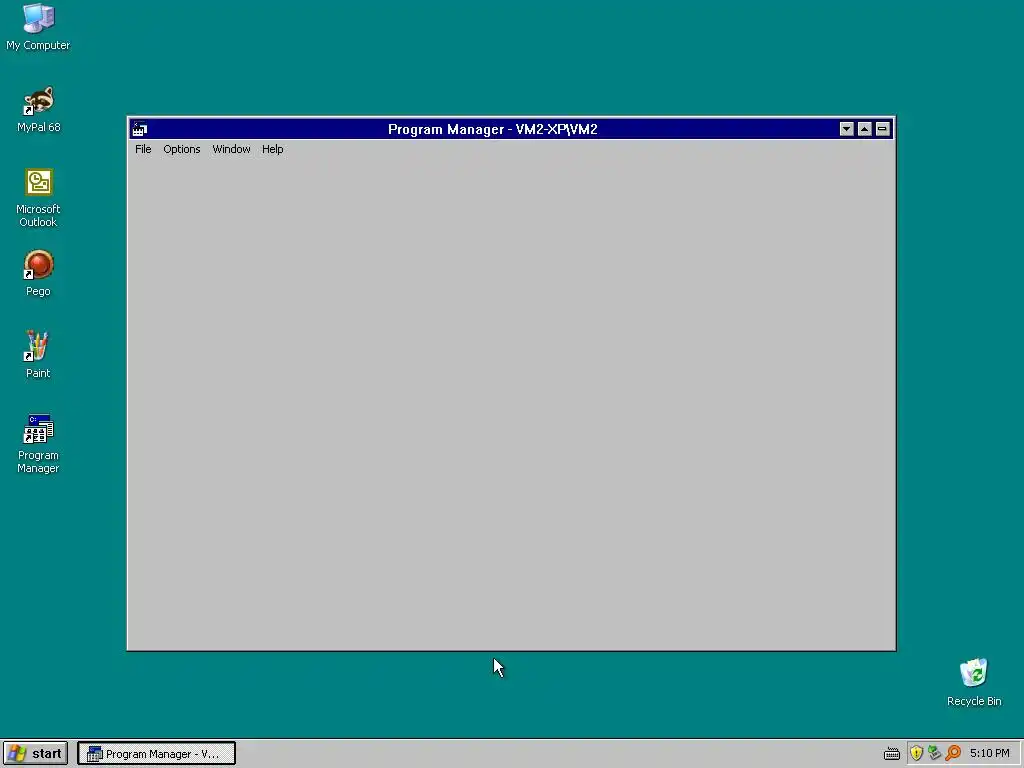Select the Microsoft Outlook desktop icon
This screenshot has width=1024, height=768.
click(x=38, y=197)
